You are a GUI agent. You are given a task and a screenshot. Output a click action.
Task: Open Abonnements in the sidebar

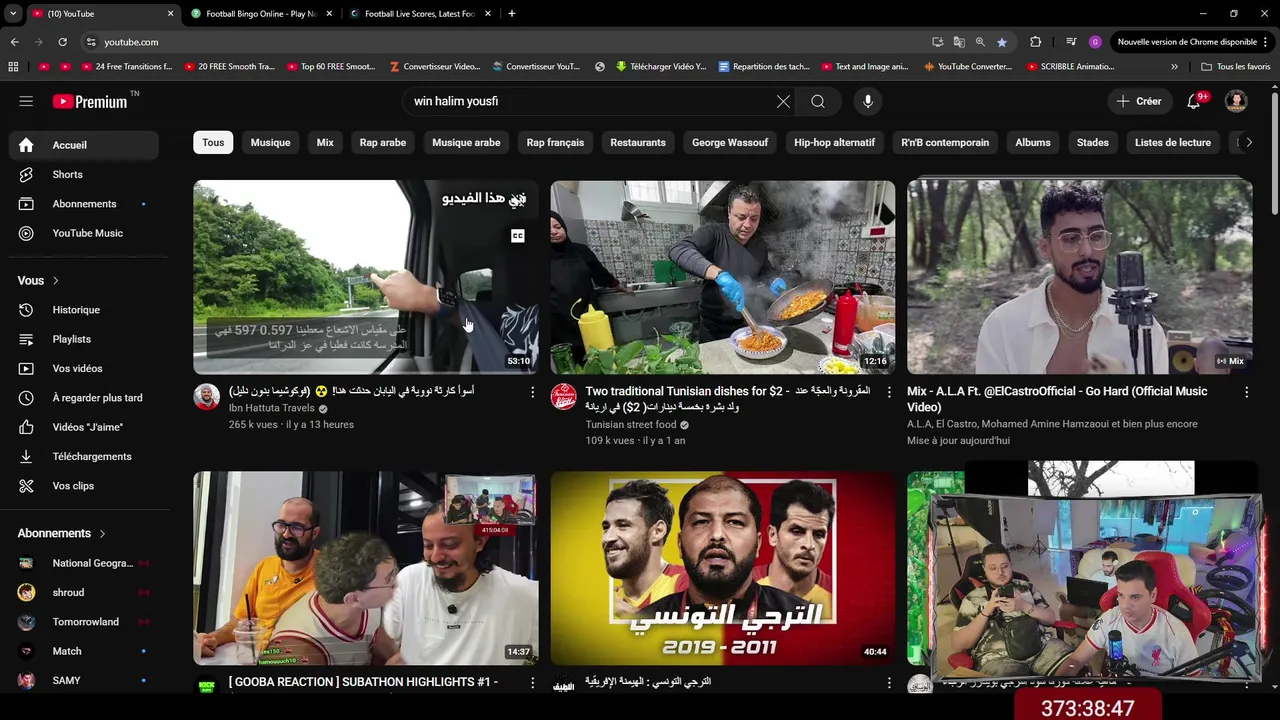tap(84, 204)
